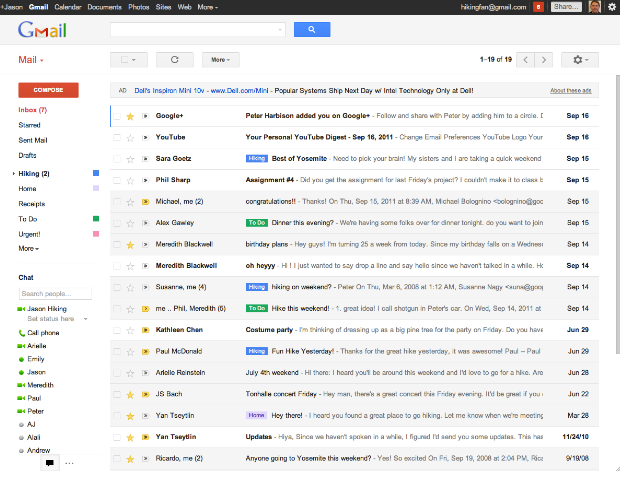This screenshot has height=477, width=620.
Task: Open the chat bubble icon at bottom
Action: point(50,463)
